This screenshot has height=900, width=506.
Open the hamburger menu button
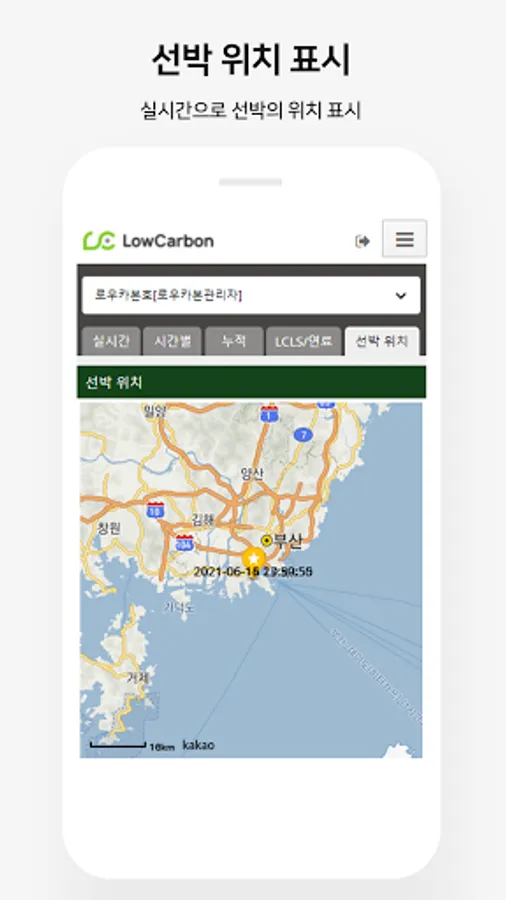click(x=404, y=239)
